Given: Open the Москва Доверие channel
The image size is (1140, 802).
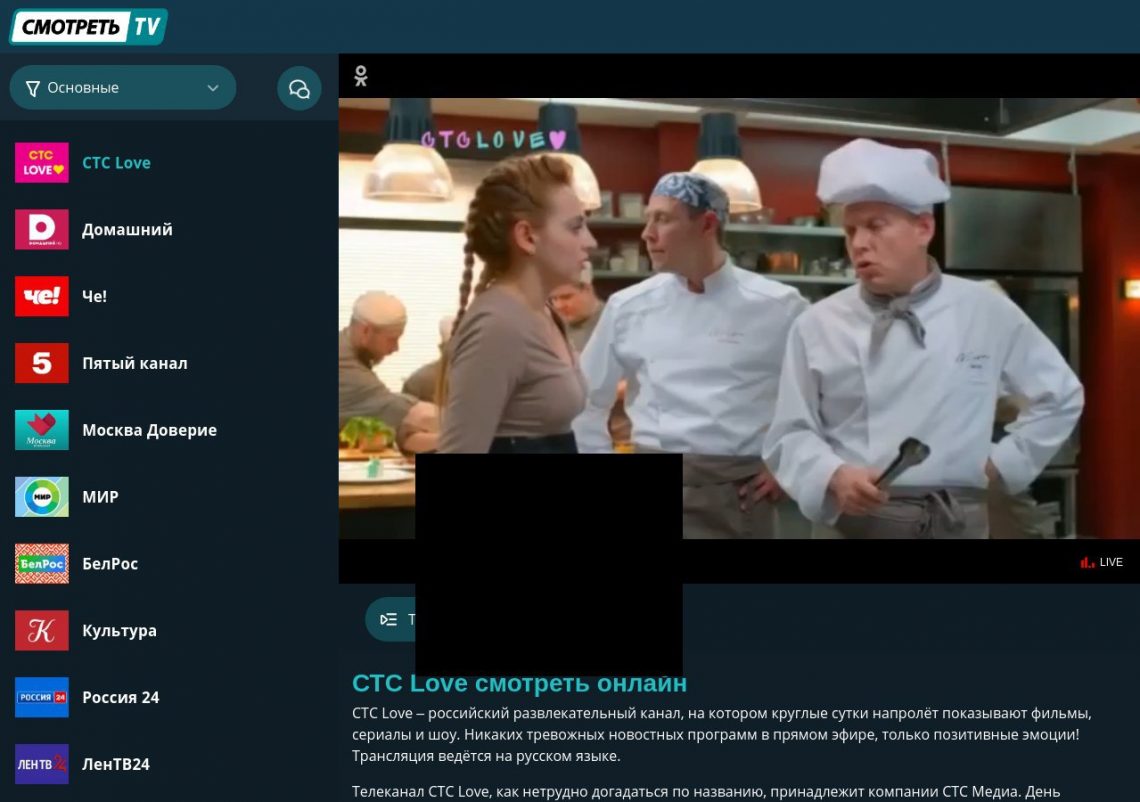Looking at the screenshot, I should click(150, 430).
